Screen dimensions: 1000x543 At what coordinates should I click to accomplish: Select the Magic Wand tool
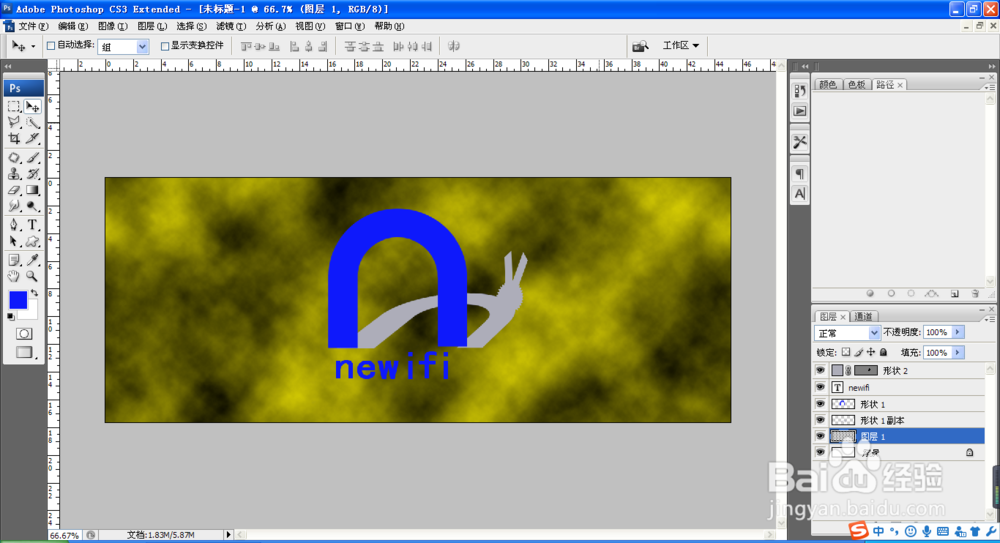tap(33, 123)
